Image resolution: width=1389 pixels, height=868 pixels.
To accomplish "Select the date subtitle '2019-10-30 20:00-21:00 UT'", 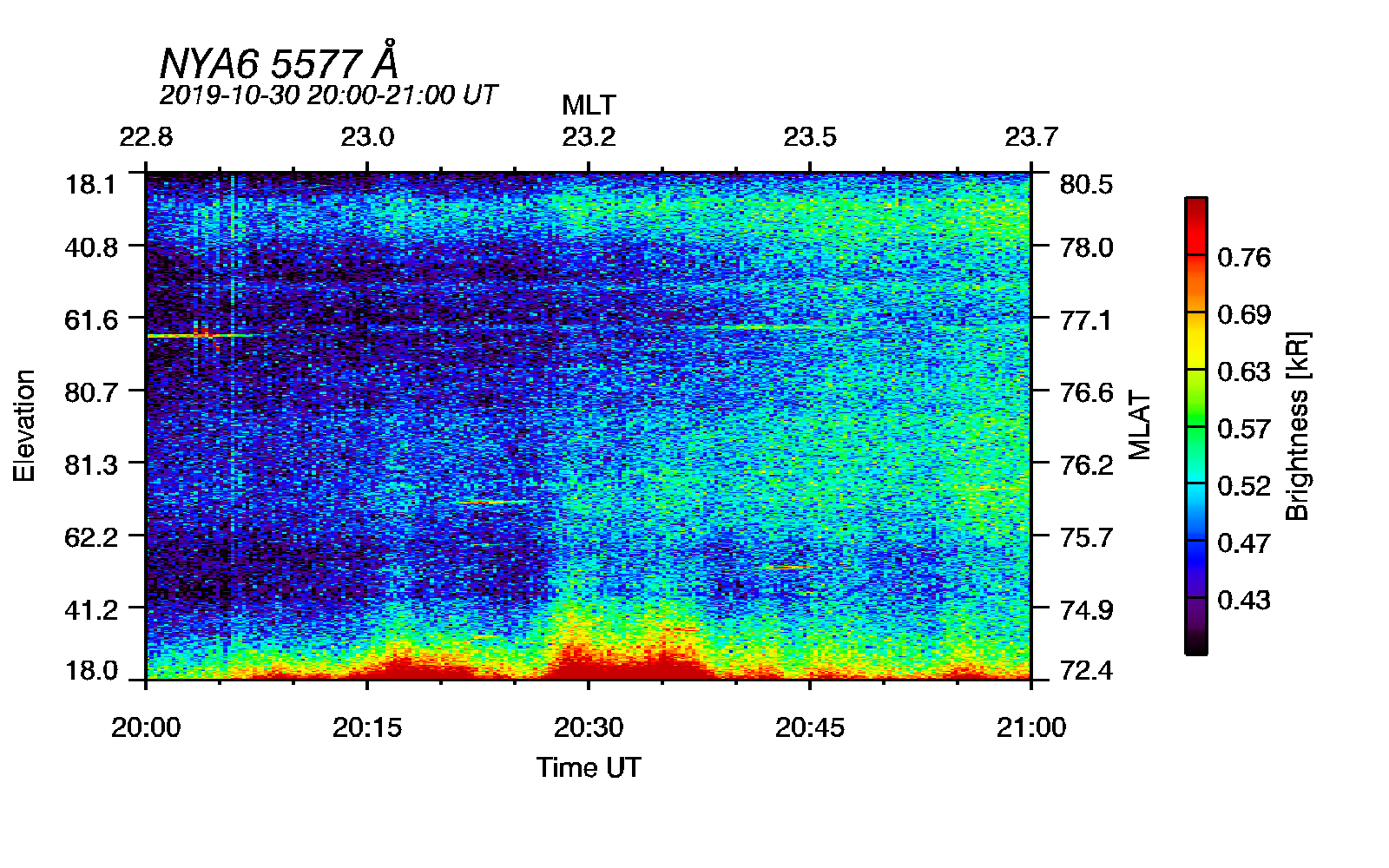I will (x=328, y=95).
